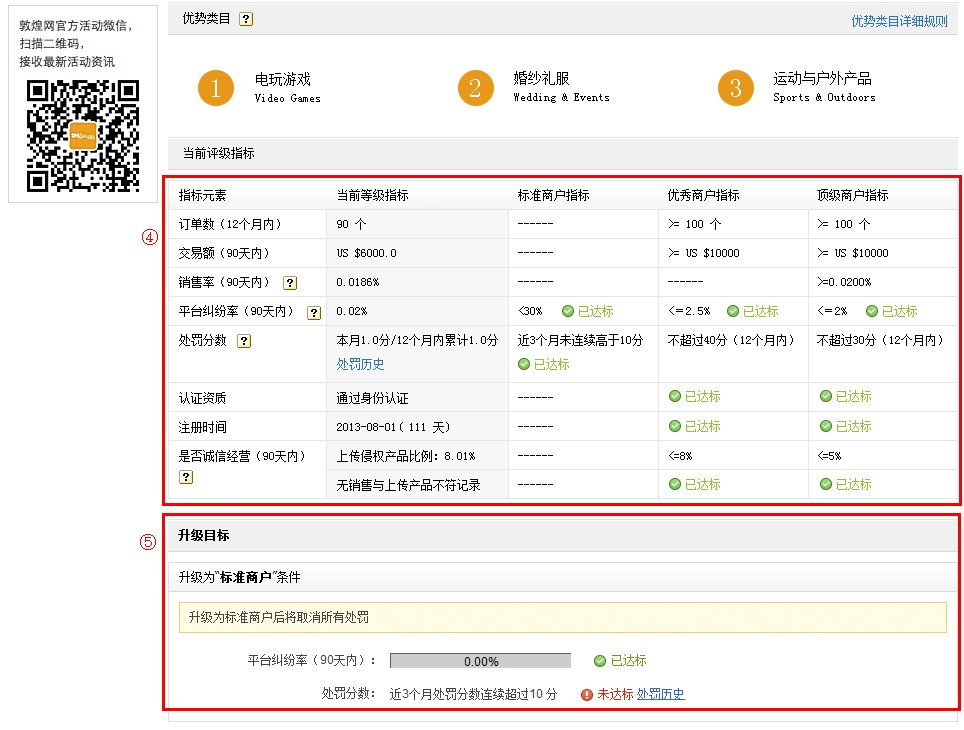Click the 已达标 badge for 认证资质 顶级商户指标
Screen dimensions: 964x730
[x=847, y=396]
